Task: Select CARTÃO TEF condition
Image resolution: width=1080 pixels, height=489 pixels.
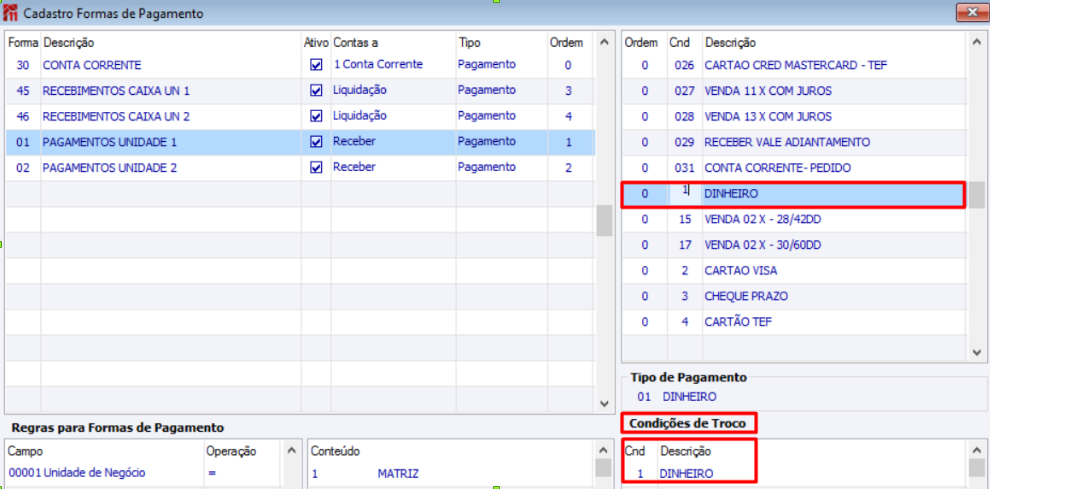Action: (794, 322)
